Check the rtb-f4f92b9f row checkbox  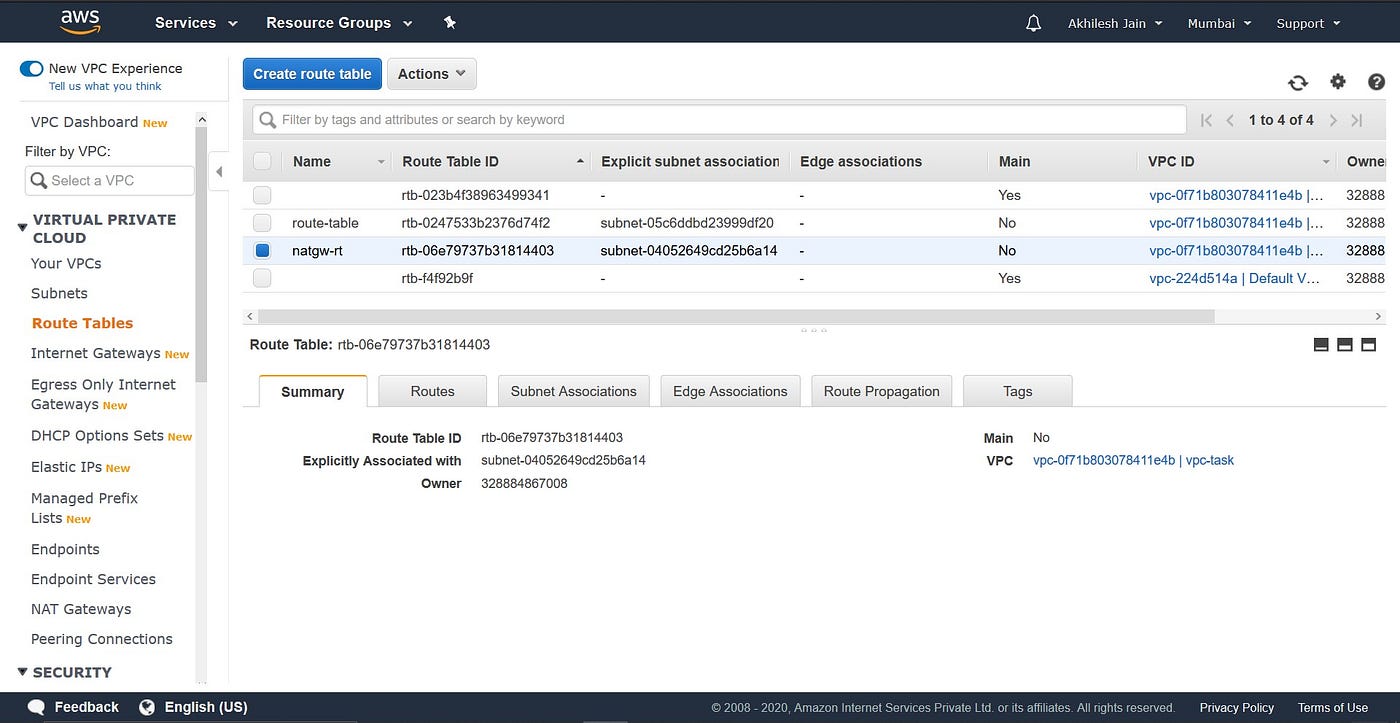click(262, 278)
